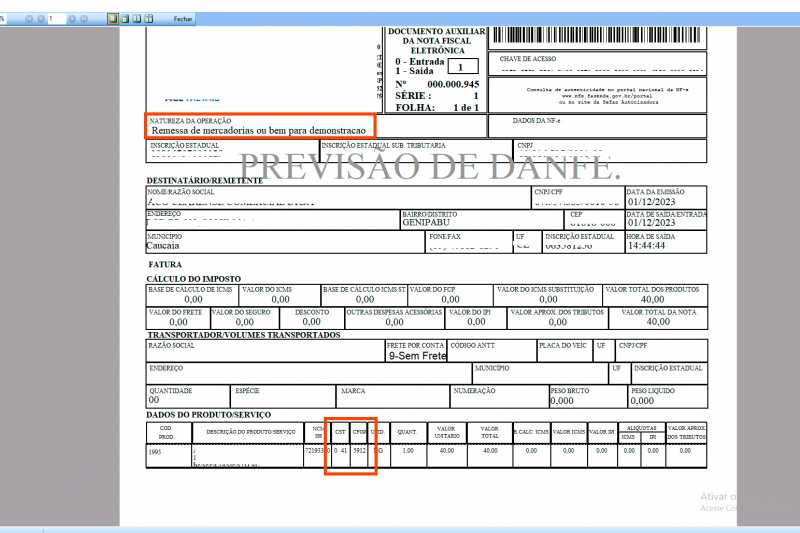The height and width of the screenshot is (533, 800).
Task: Click the 'GENIPABU' bairro value
Action: click(x=426, y=223)
